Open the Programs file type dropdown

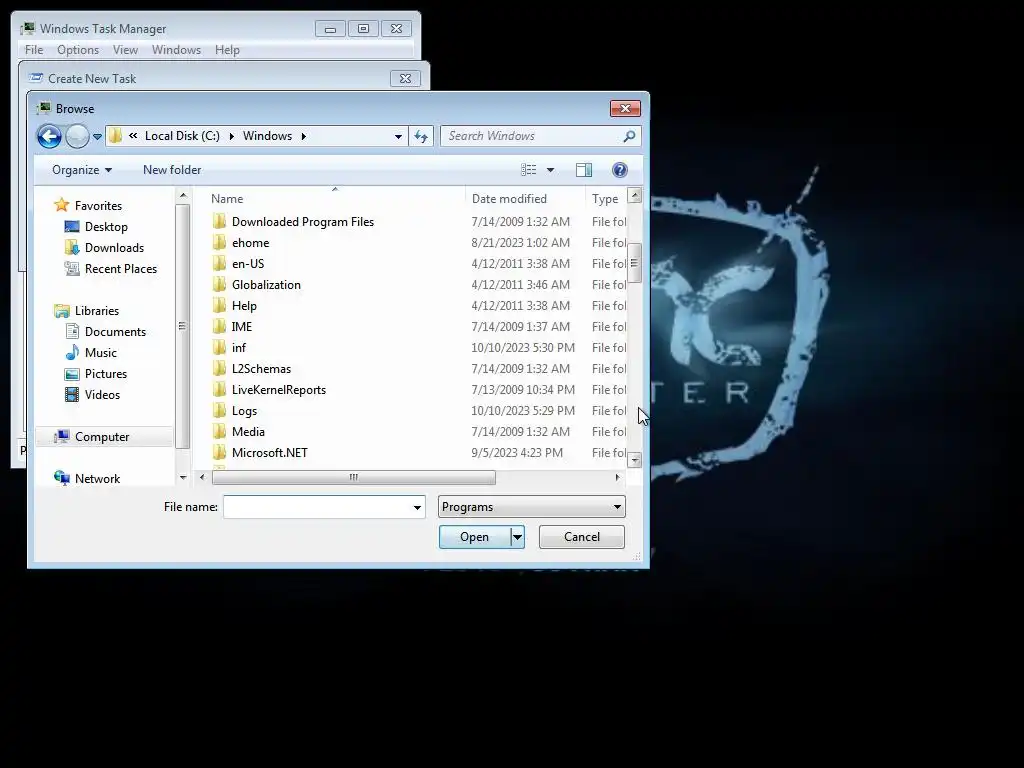click(x=532, y=507)
